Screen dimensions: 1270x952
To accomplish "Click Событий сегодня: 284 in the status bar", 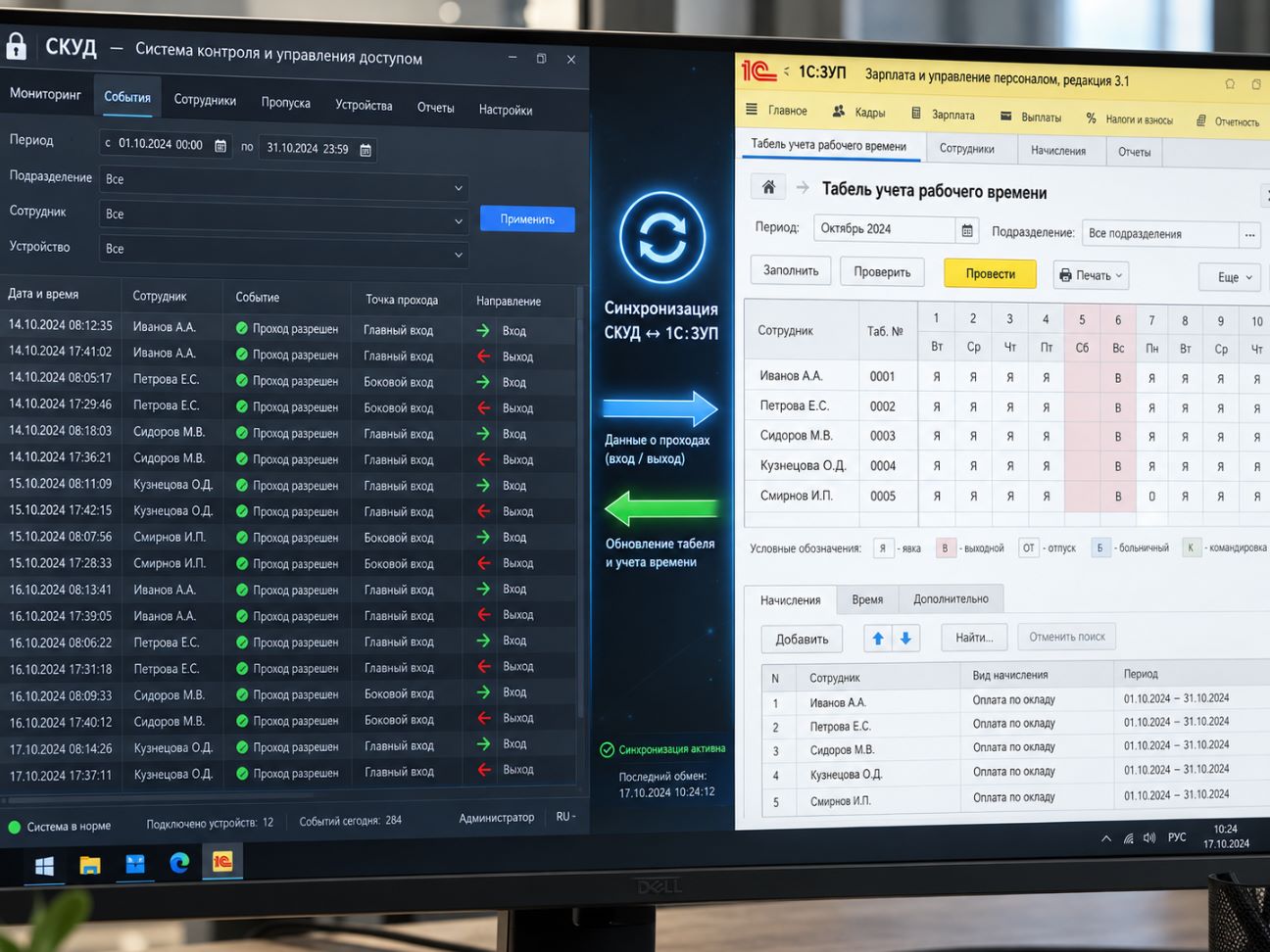I will pos(351,821).
